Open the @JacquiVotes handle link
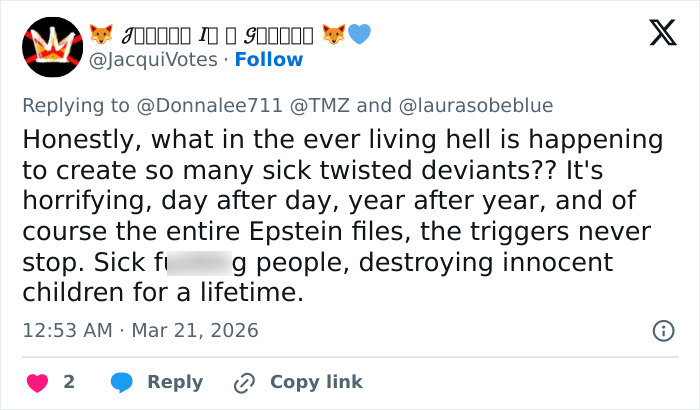Image resolution: width=700 pixels, height=410 pixels. (154, 60)
